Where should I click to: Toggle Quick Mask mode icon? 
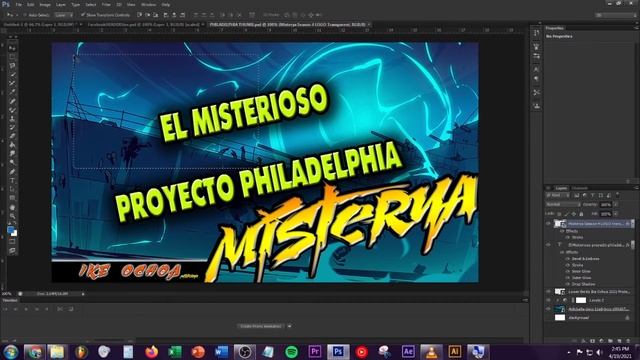point(12,242)
